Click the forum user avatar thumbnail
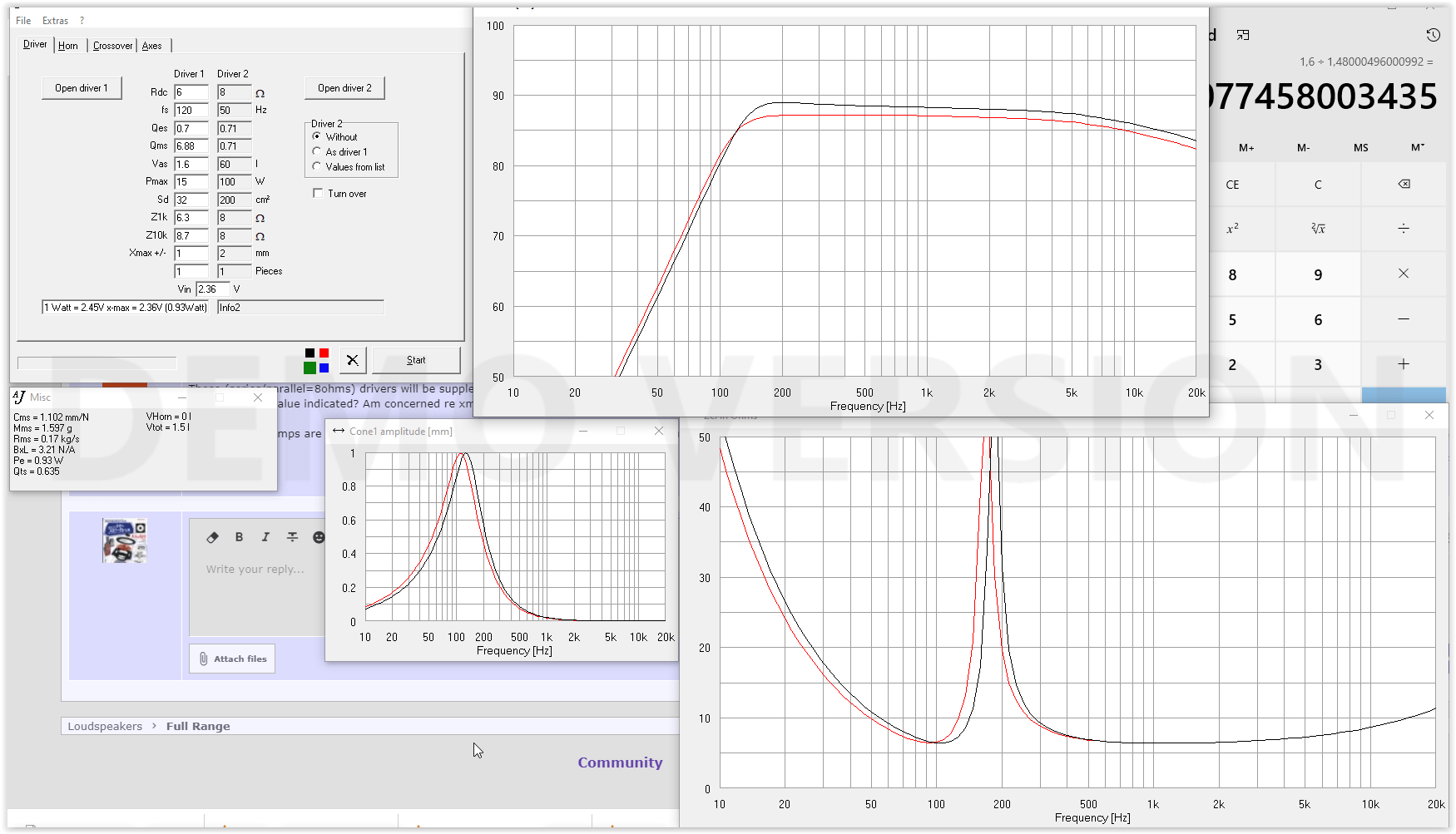Image resolution: width=1456 pixels, height=834 pixels. [125, 540]
